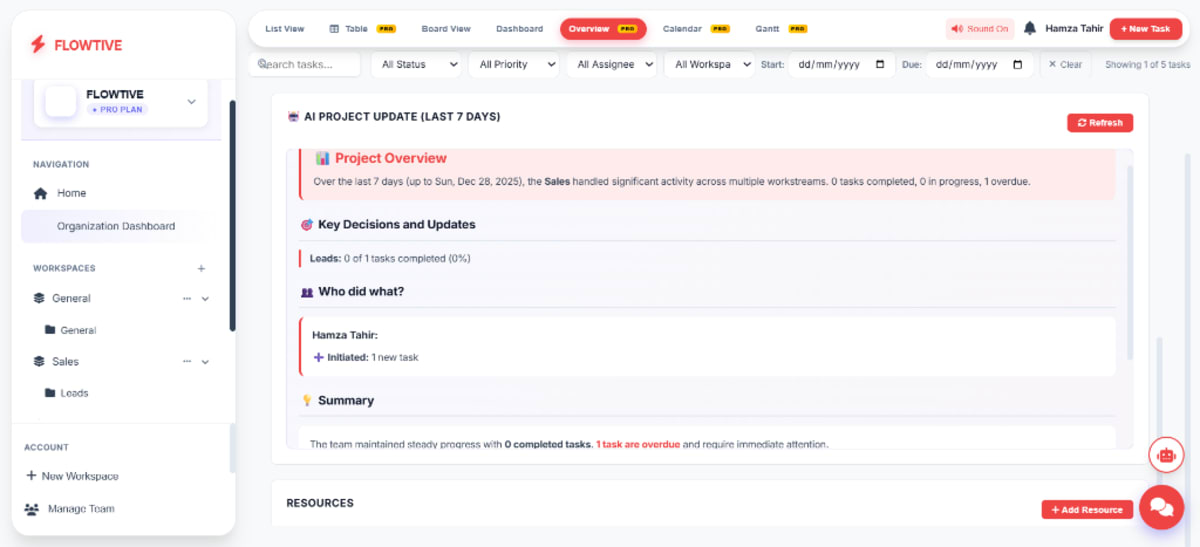Click "Leads: 0 of 1 tasks completed" line
The height and width of the screenshot is (547, 1200).
click(390, 258)
